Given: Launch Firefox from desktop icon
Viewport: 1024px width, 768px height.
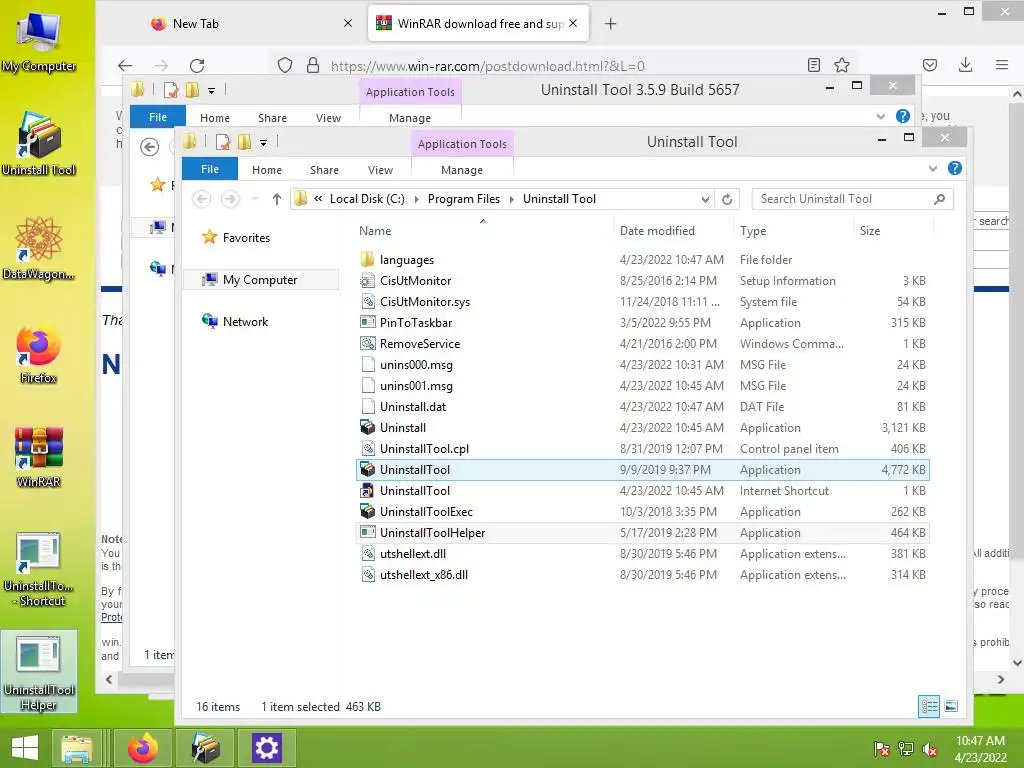Looking at the screenshot, I should tap(39, 353).
